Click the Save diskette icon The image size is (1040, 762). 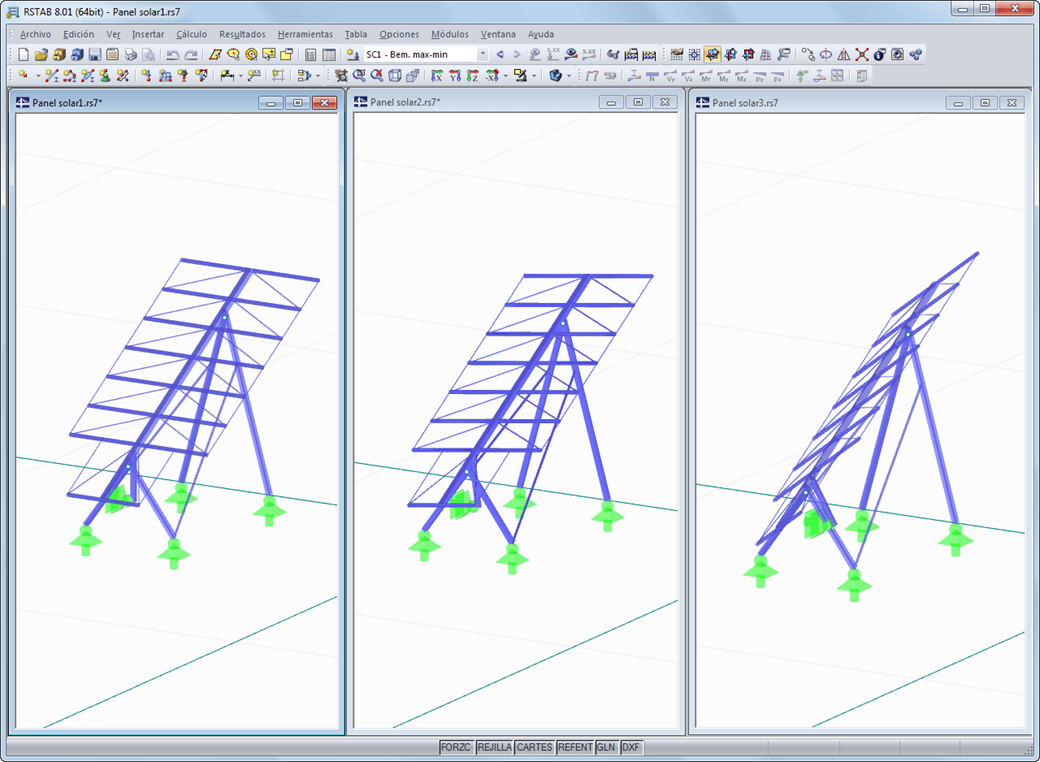point(95,54)
